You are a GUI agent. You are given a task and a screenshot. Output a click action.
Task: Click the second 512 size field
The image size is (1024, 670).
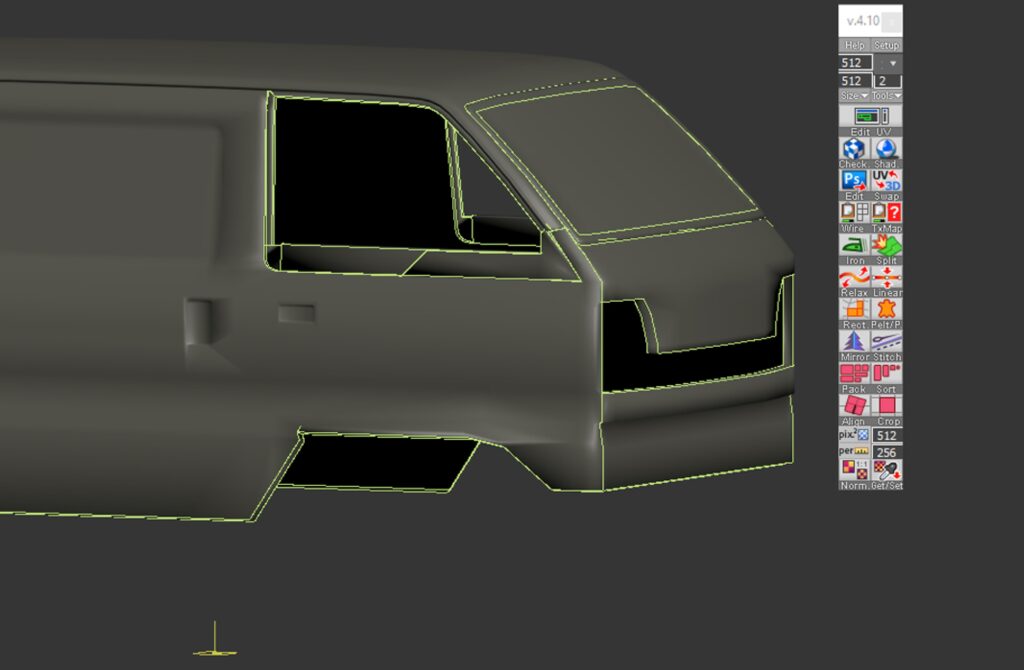click(x=856, y=81)
